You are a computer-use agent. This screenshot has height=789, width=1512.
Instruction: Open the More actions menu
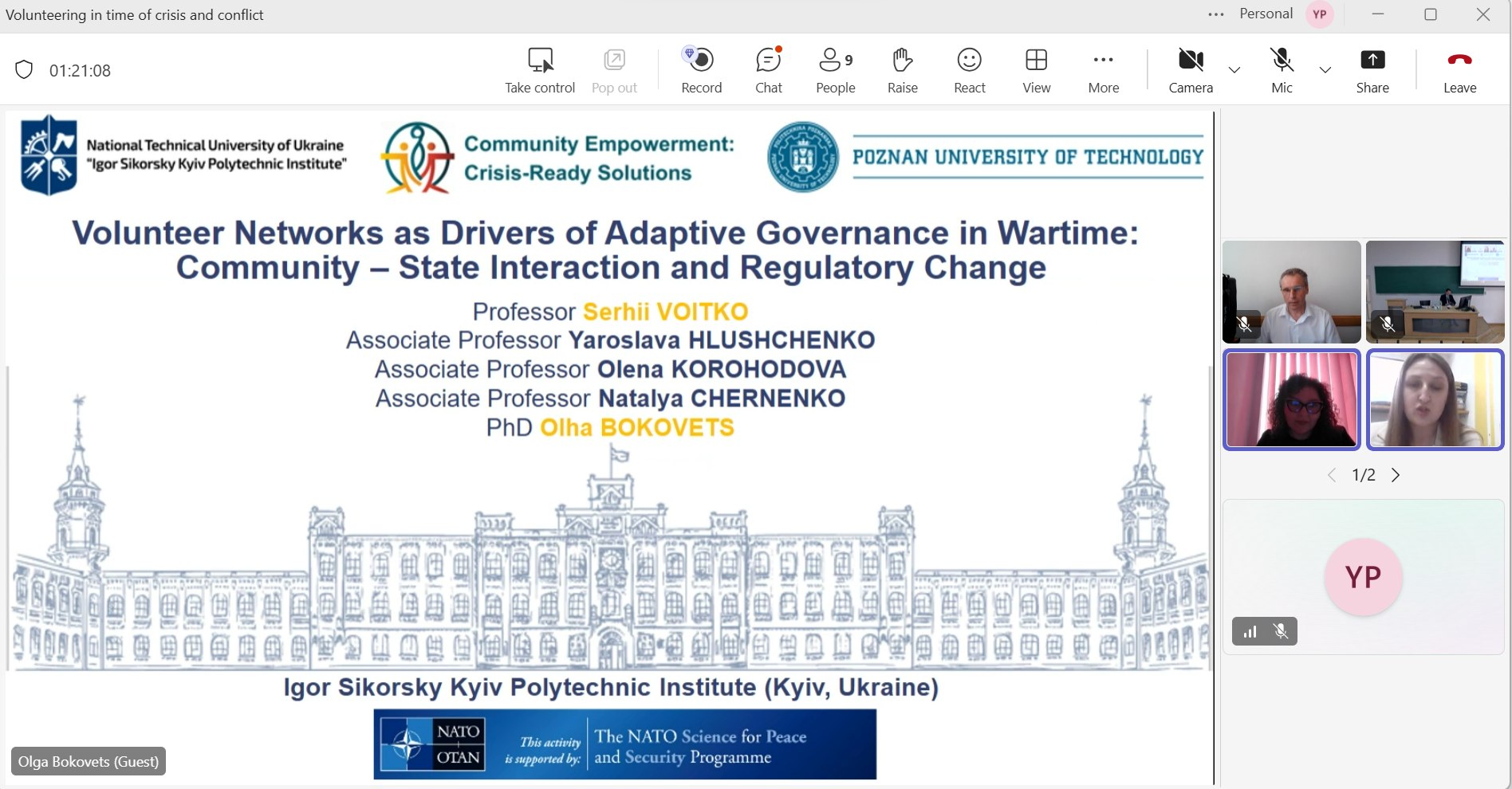(x=1104, y=70)
